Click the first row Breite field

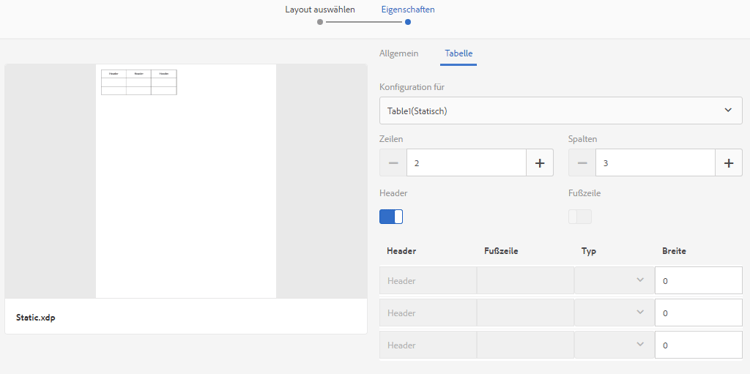tap(699, 281)
